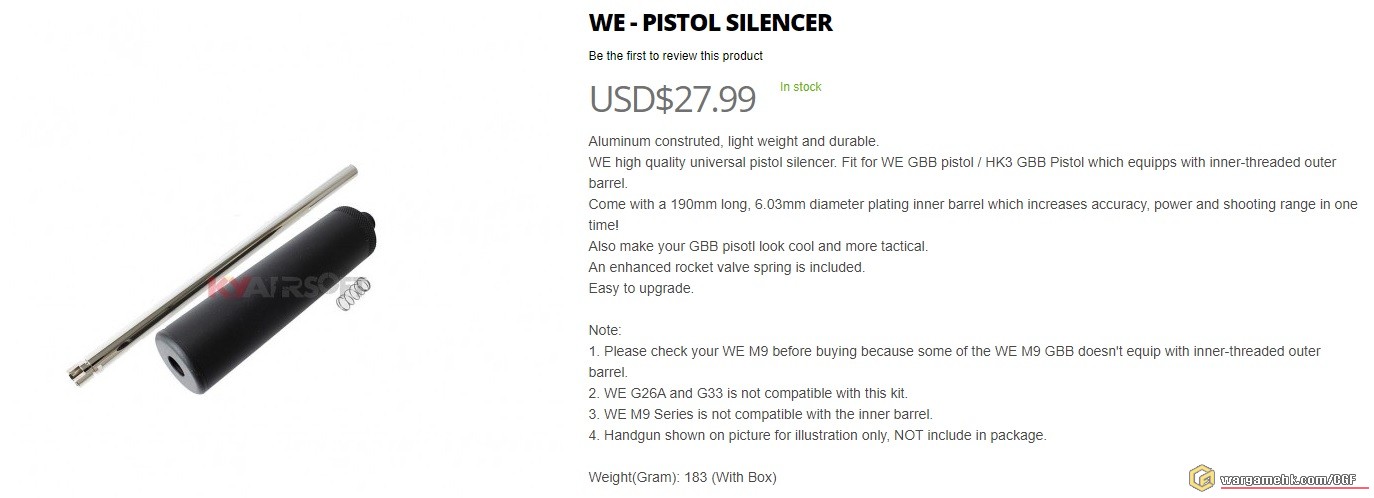The height and width of the screenshot is (498, 1374).
Task: Click the "Note:" heading
Action: [x=605, y=330]
